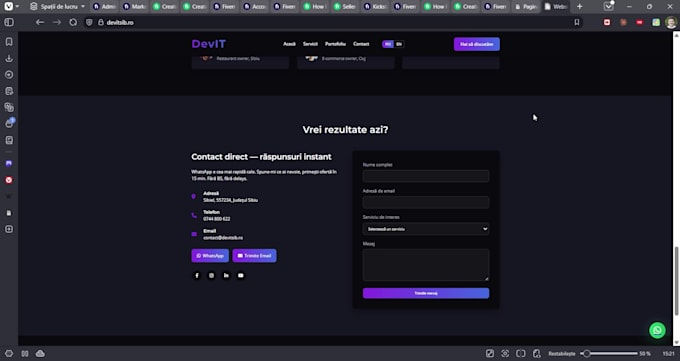Open the Portofoliu nav link
Screen dimensions: 680x361
(335, 44)
